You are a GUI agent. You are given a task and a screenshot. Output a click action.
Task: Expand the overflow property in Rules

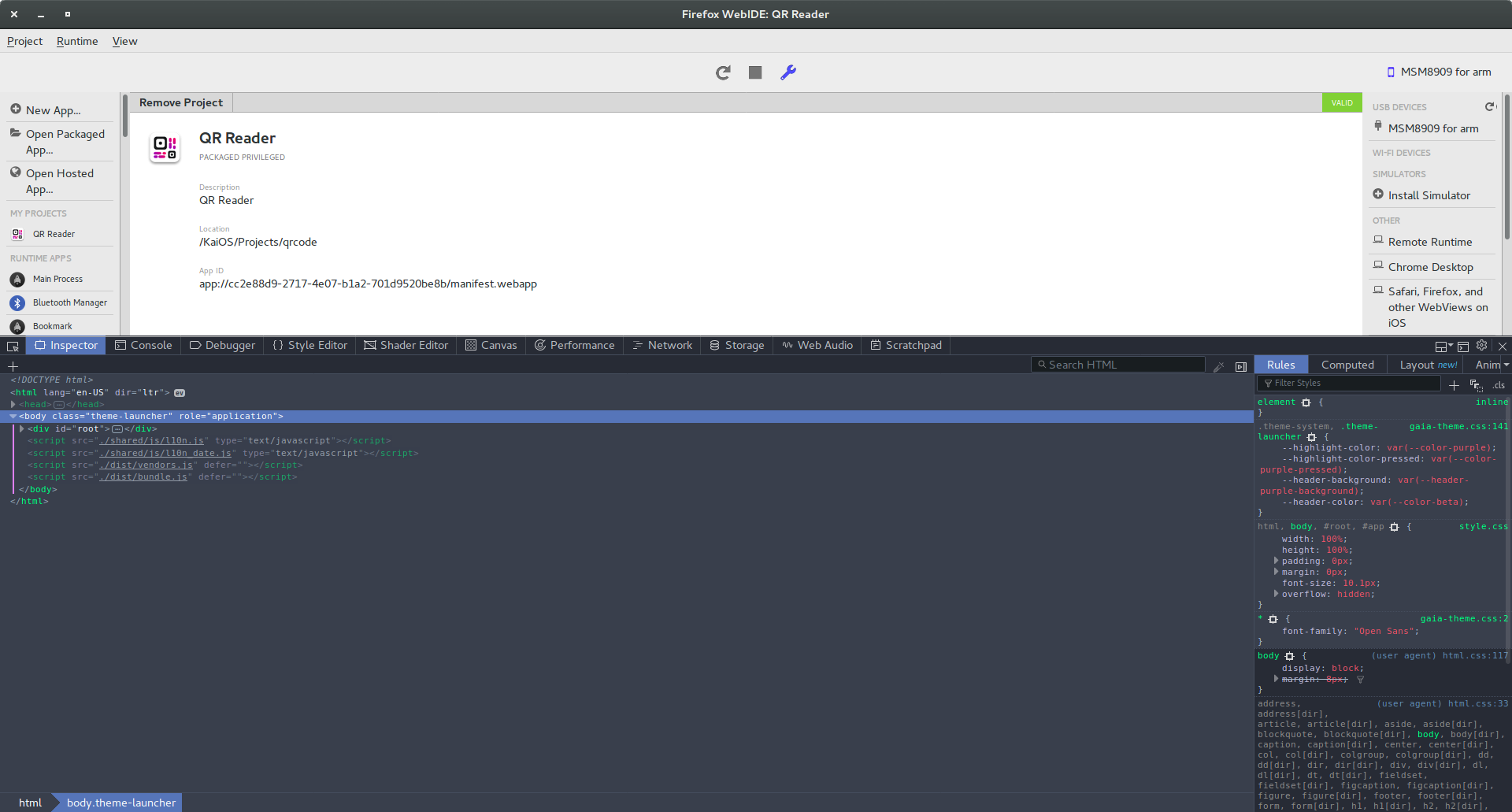[x=1277, y=594]
